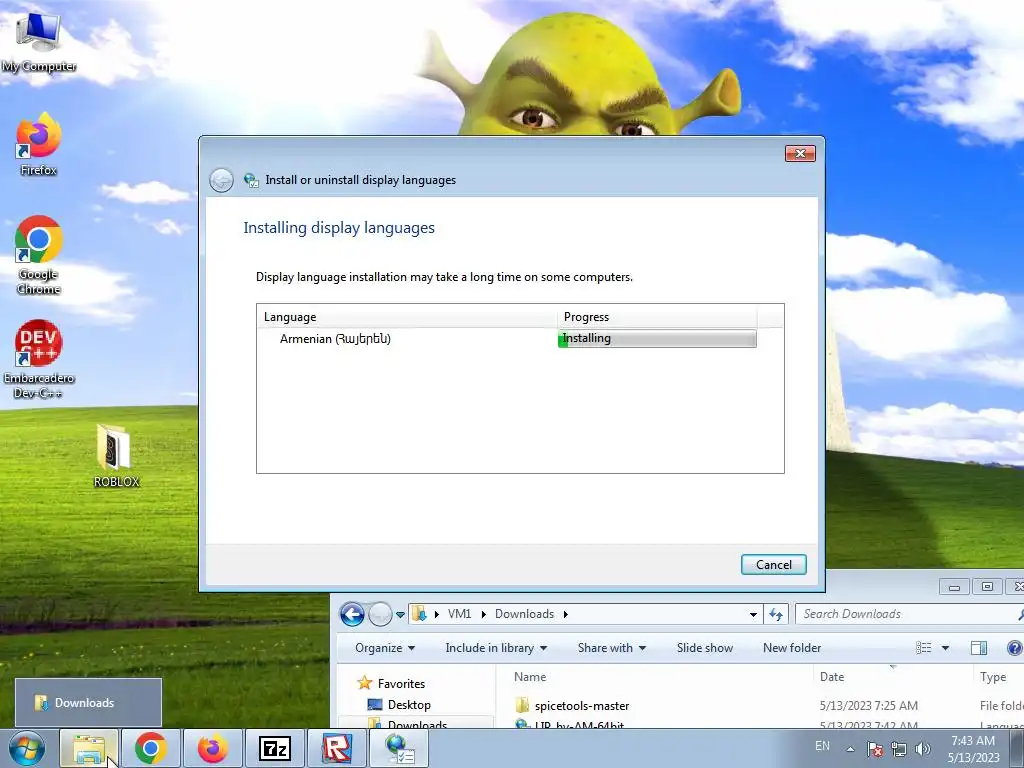Show hidden tray icons arrow
This screenshot has width=1024, height=768.
coord(850,749)
